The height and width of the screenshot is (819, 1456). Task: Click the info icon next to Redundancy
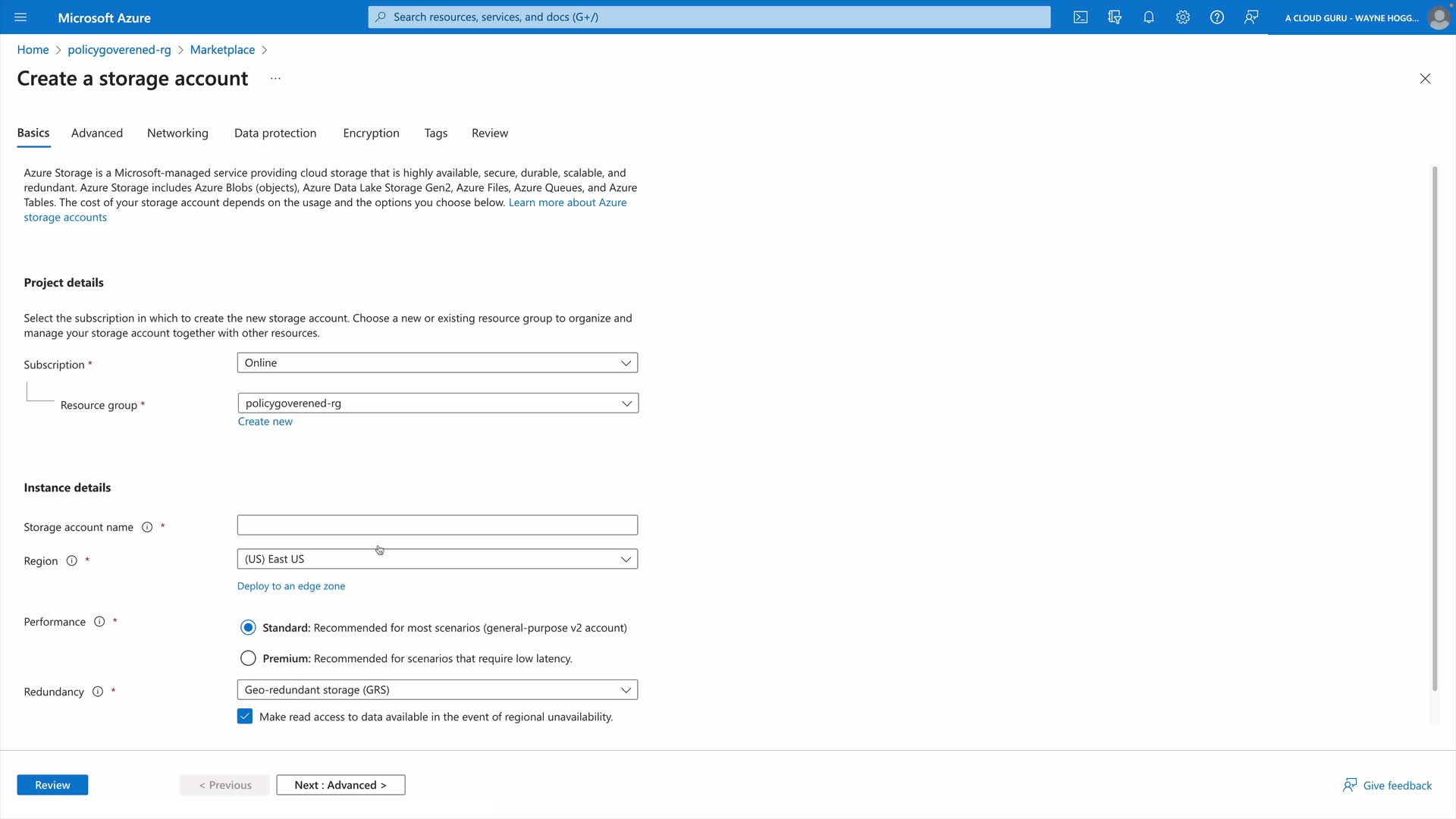click(x=98, y=692)
